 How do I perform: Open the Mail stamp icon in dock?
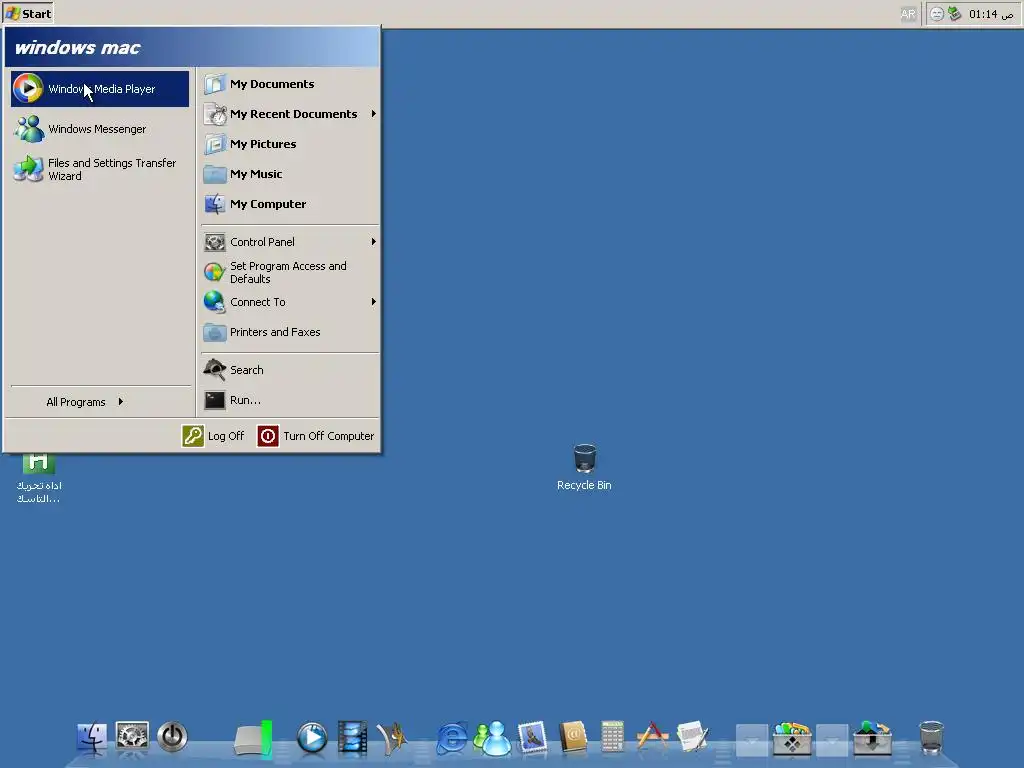(533, 738)
